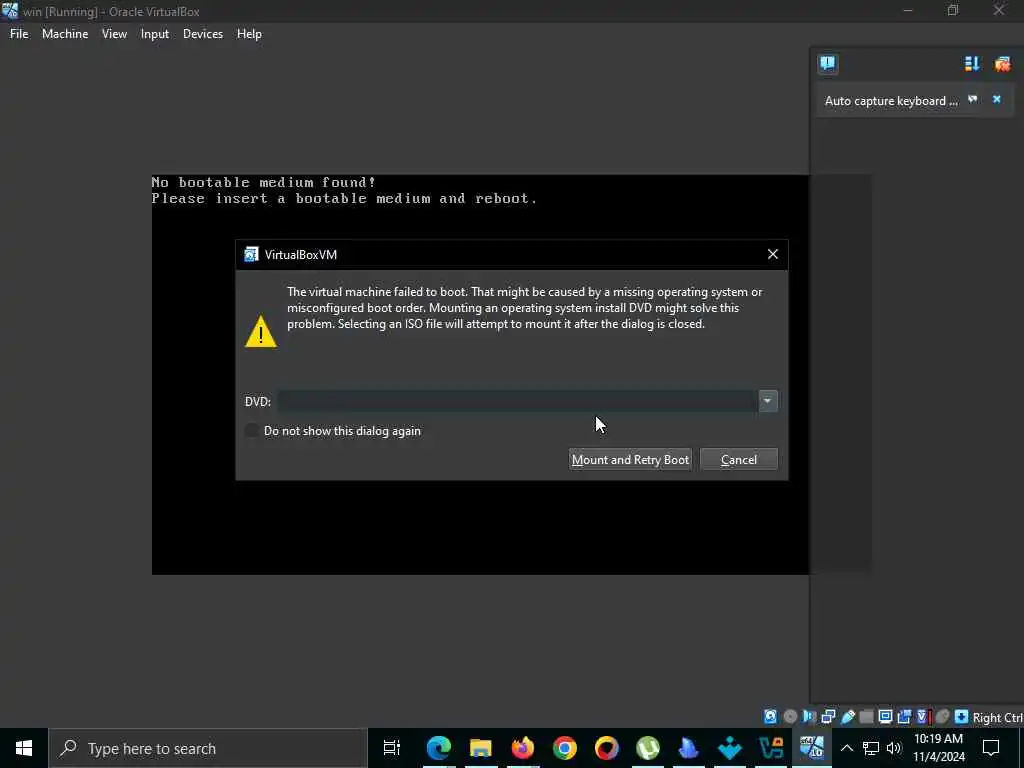
Task: Show hidden system tray icons
Action: click(x=846, y=748)
